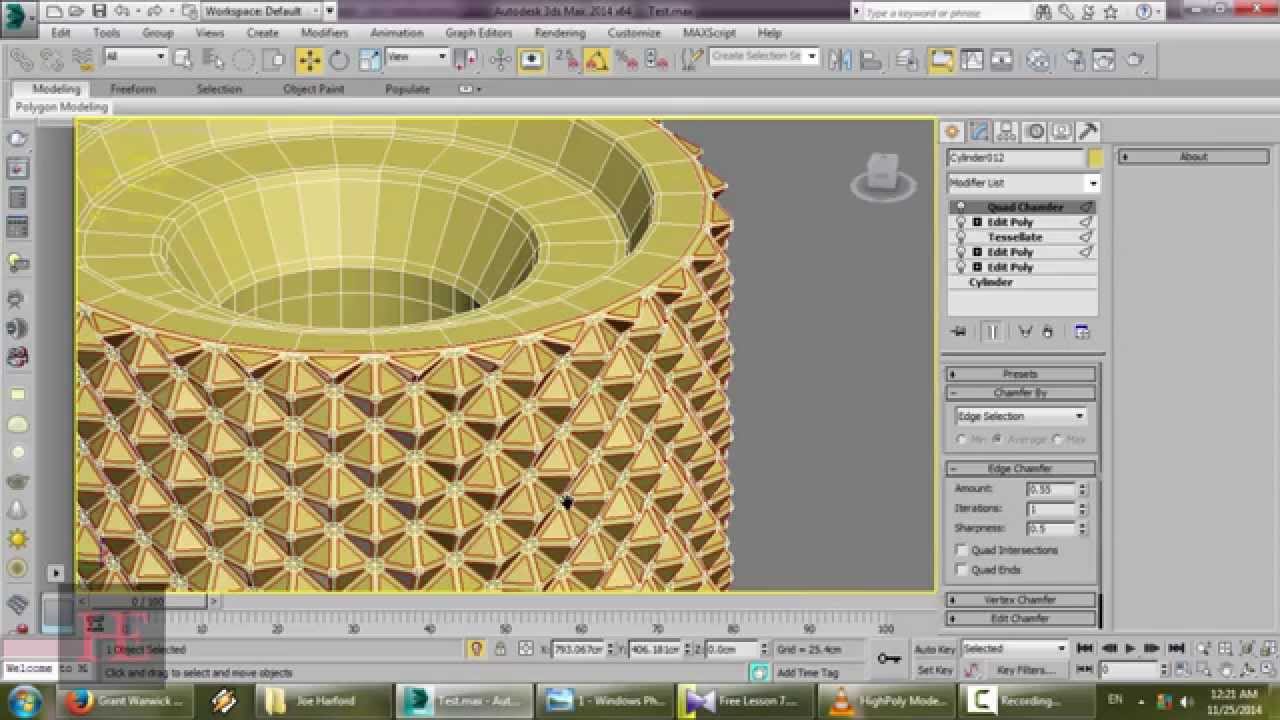Switch to the Freeform ribbon tab
Viewport: 1280px width, 720px height.
pyautogui.click(x=133, y=89)
